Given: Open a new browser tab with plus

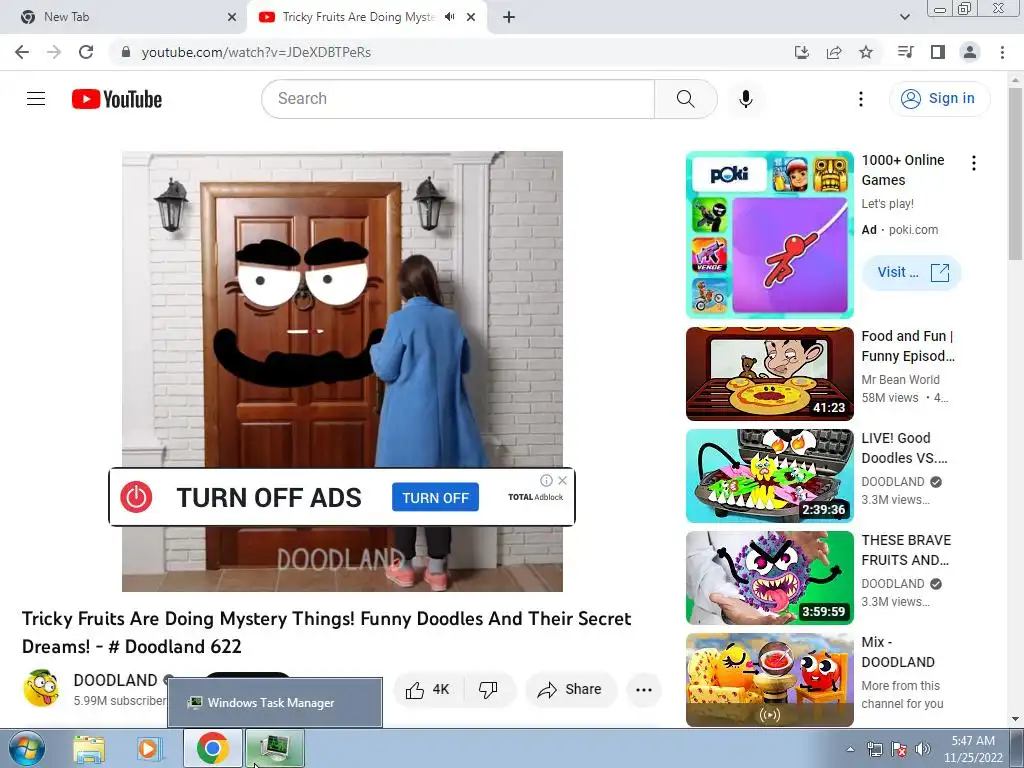Looking at the screenshot, I should tap(509, 17).
